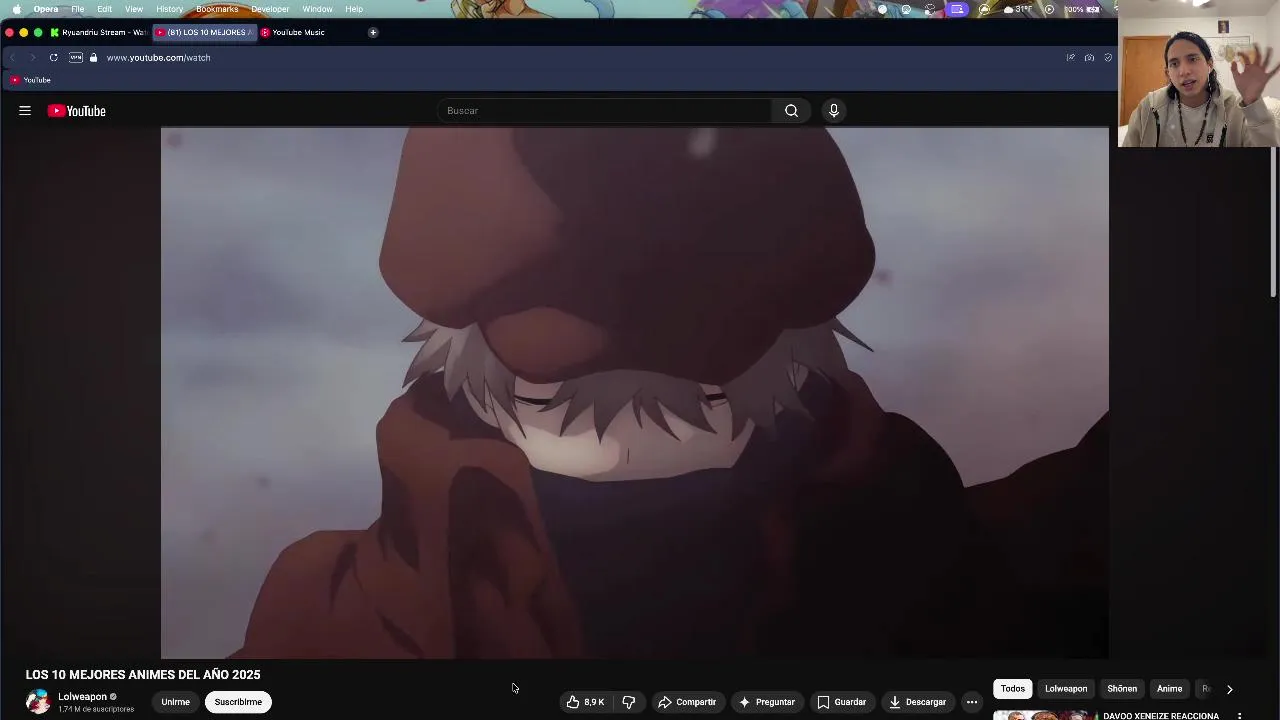The image size is (1280, 720).
Task: Click the Suscribirme subscribe button
Action: pos(238,702)
